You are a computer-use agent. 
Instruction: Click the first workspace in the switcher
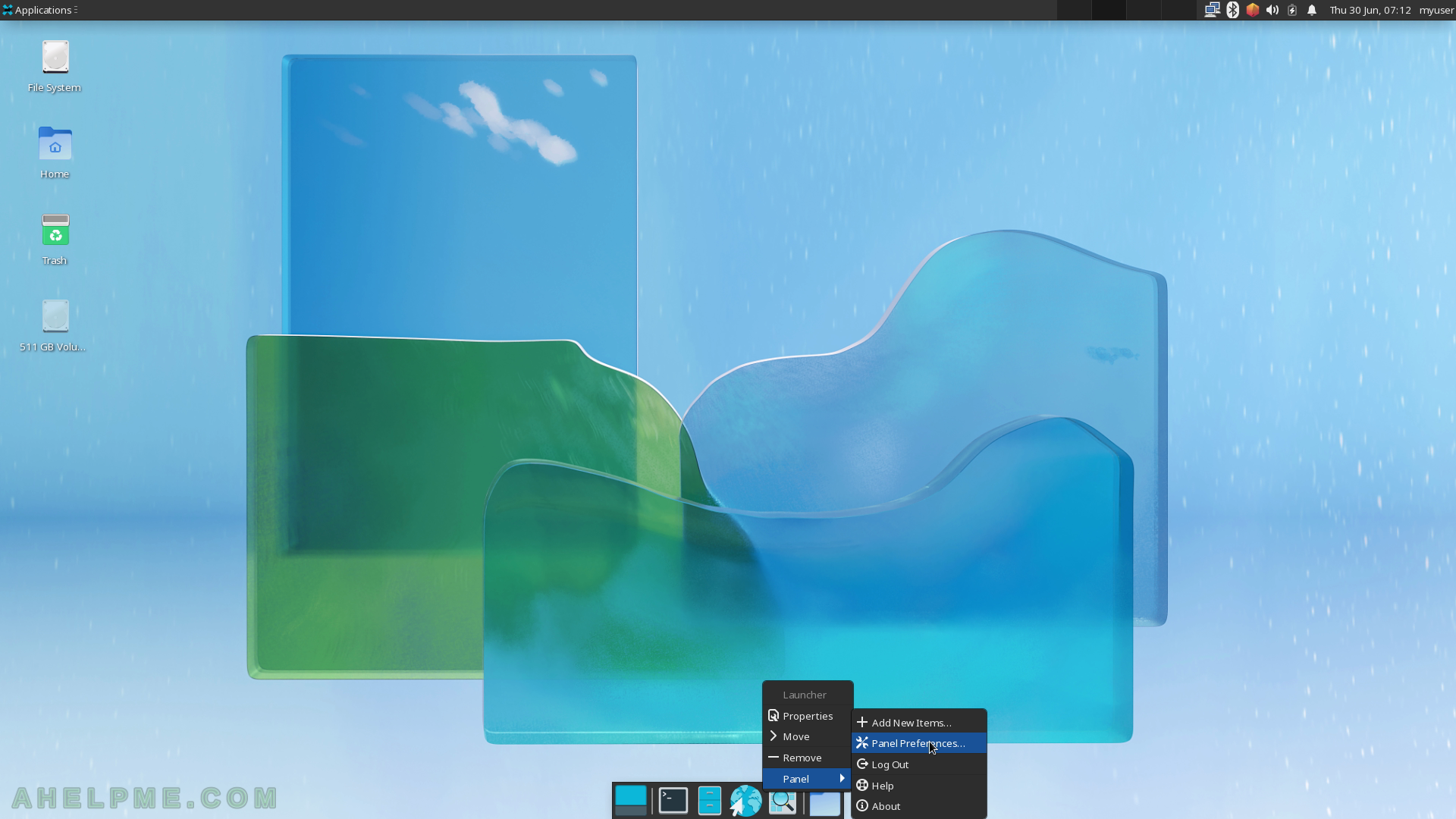[1074, 10]
